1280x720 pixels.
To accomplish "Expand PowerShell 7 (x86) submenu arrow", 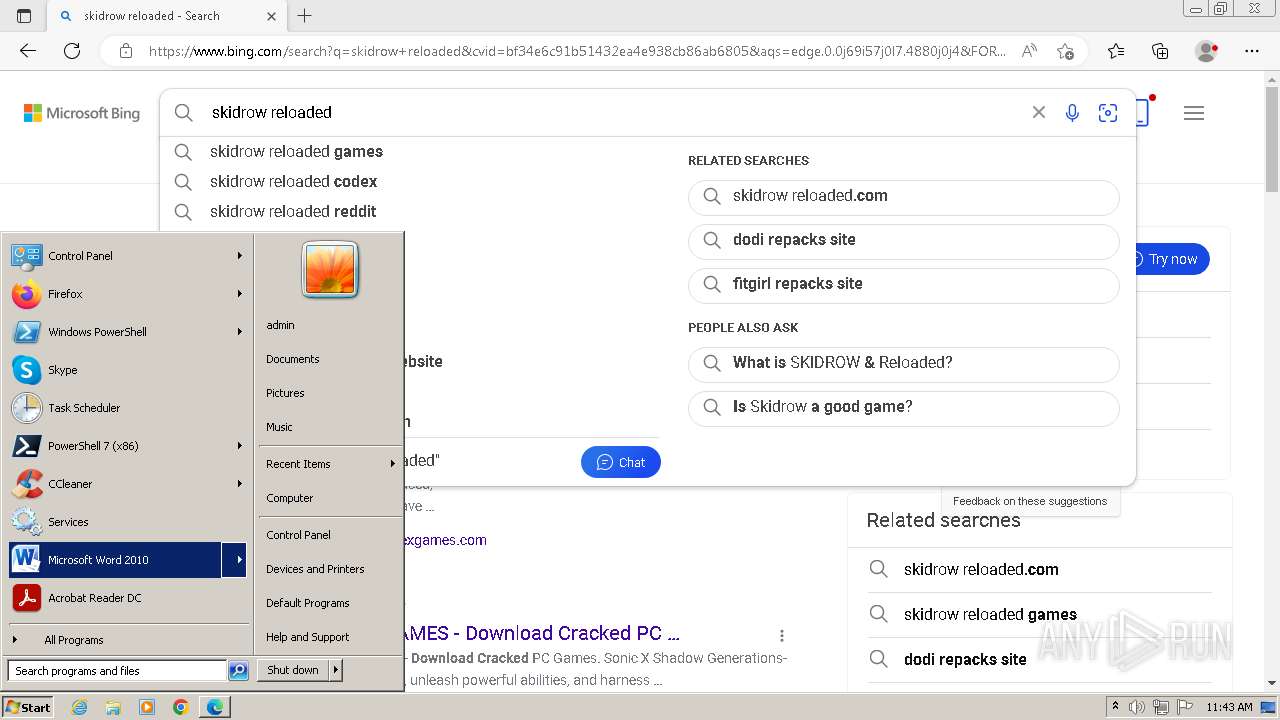I will pyautogui.click(x=239, y=446).
